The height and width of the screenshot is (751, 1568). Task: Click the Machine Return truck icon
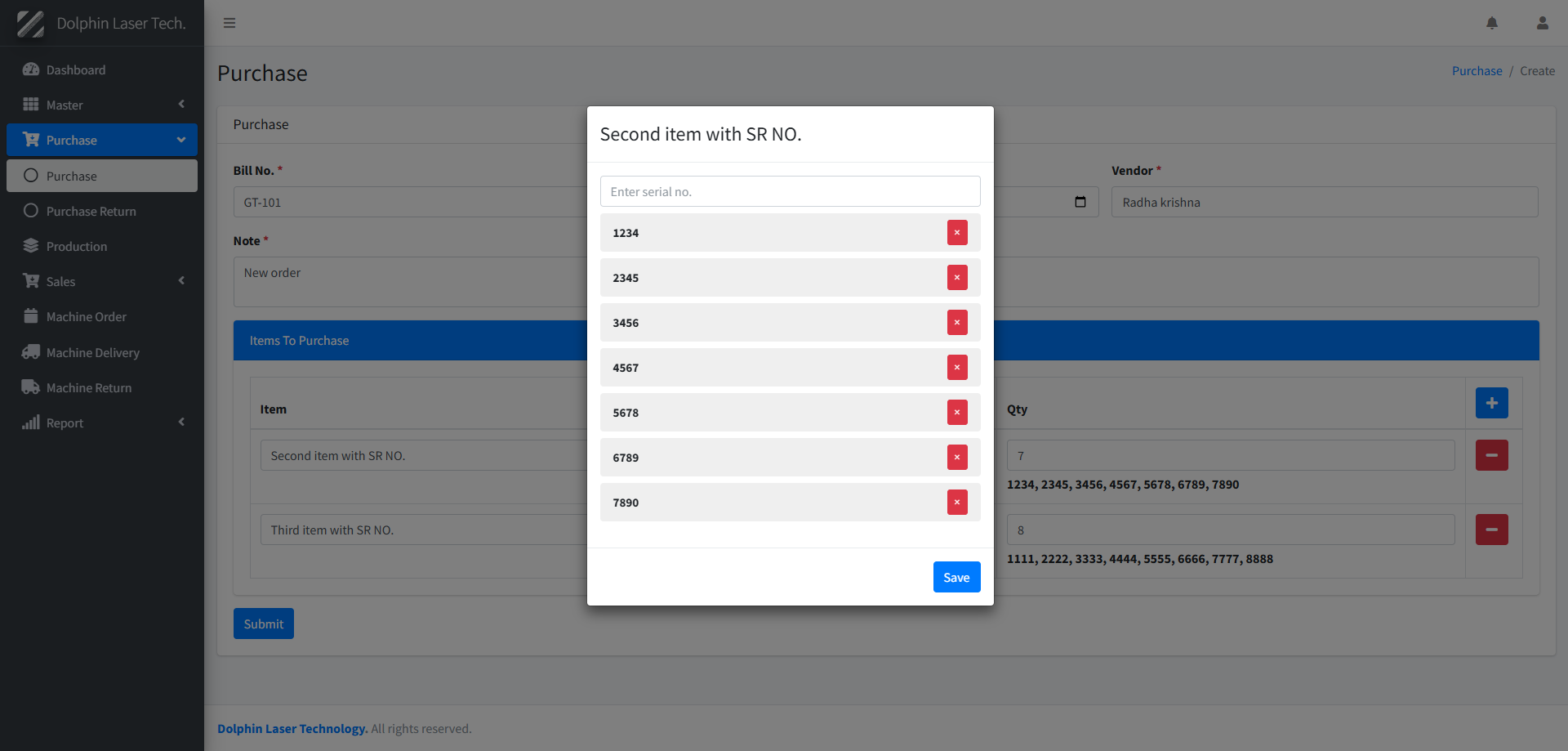pyautogui.click(x=31, y=387)
